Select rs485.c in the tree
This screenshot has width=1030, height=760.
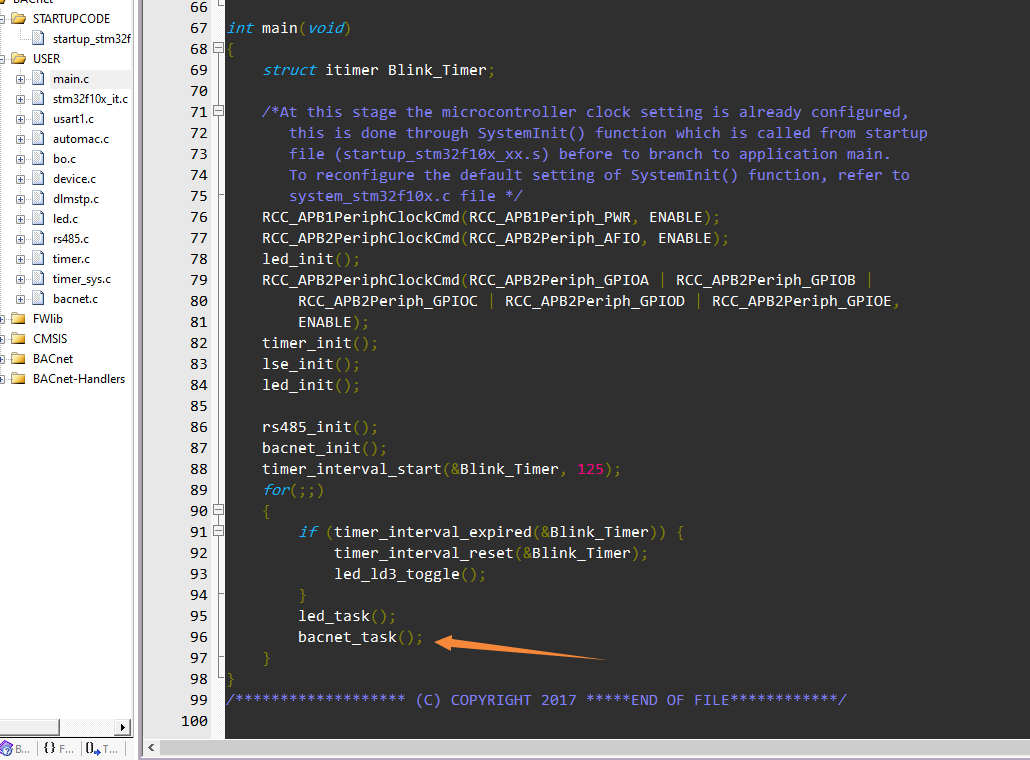coord(70,239)
